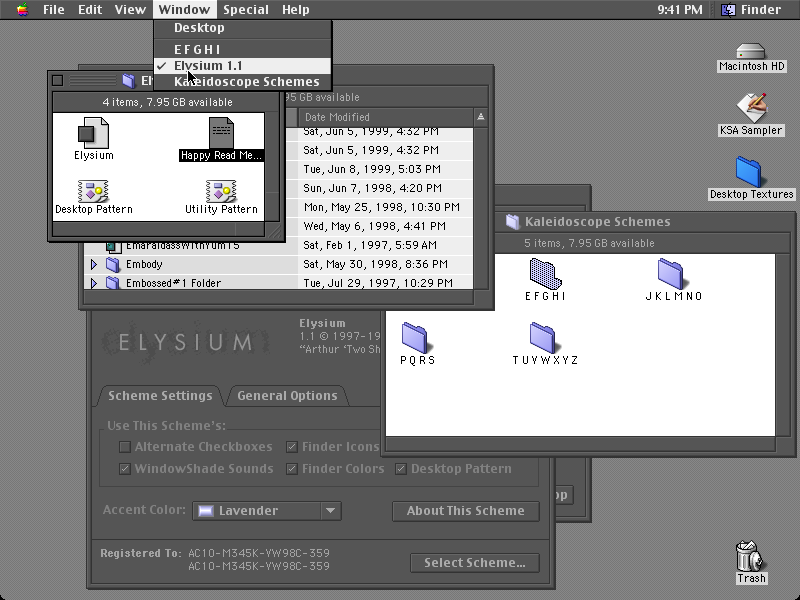This screenshot has height=600, width=800.
Task: Open the Apple menu
Action: (22, 10)
